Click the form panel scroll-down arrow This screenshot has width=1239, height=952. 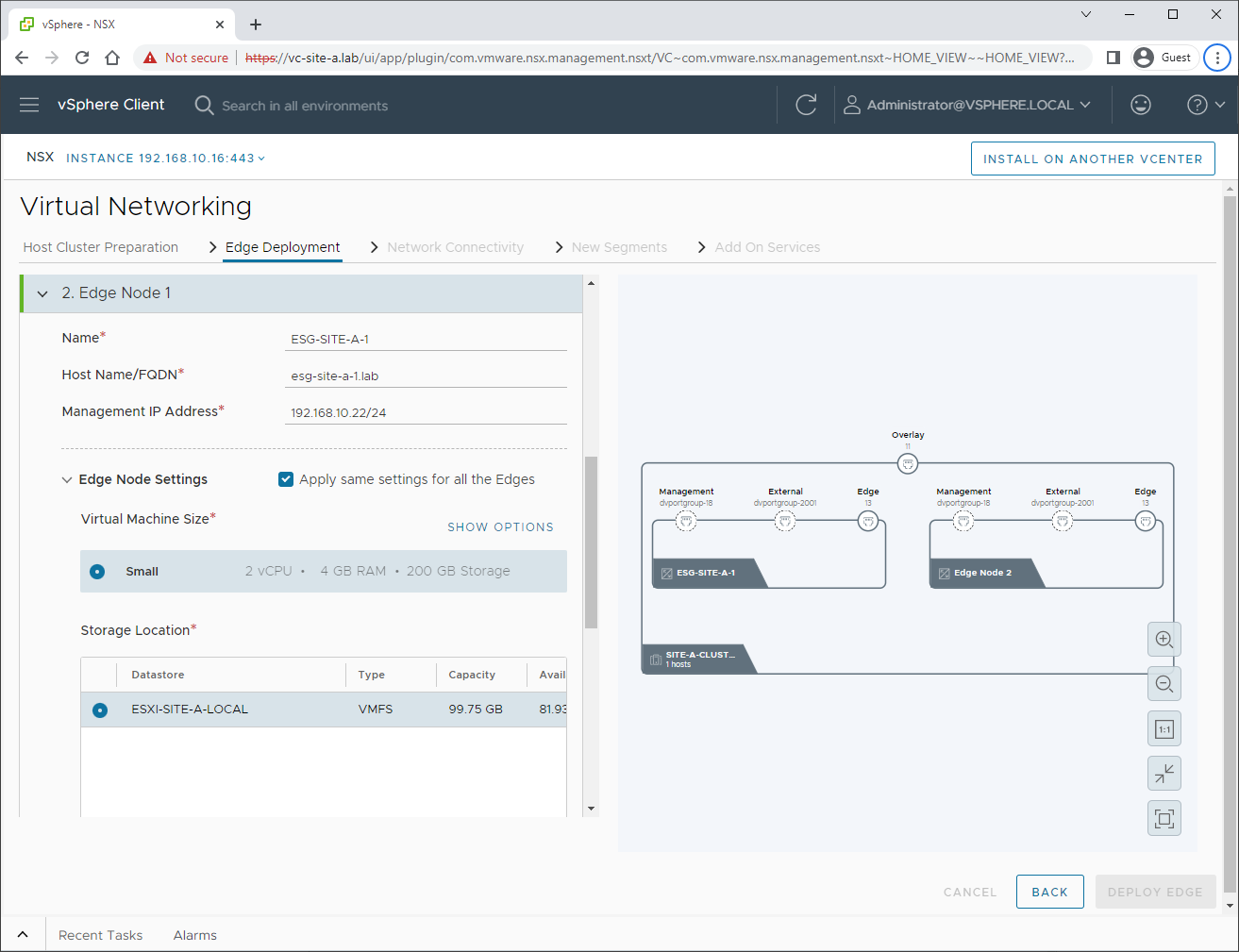(592, 809)
